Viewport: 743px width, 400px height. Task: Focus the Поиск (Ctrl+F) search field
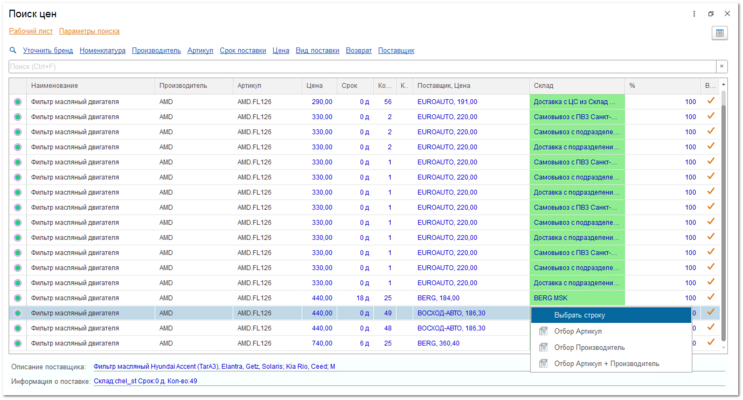[x=362, y=66]
